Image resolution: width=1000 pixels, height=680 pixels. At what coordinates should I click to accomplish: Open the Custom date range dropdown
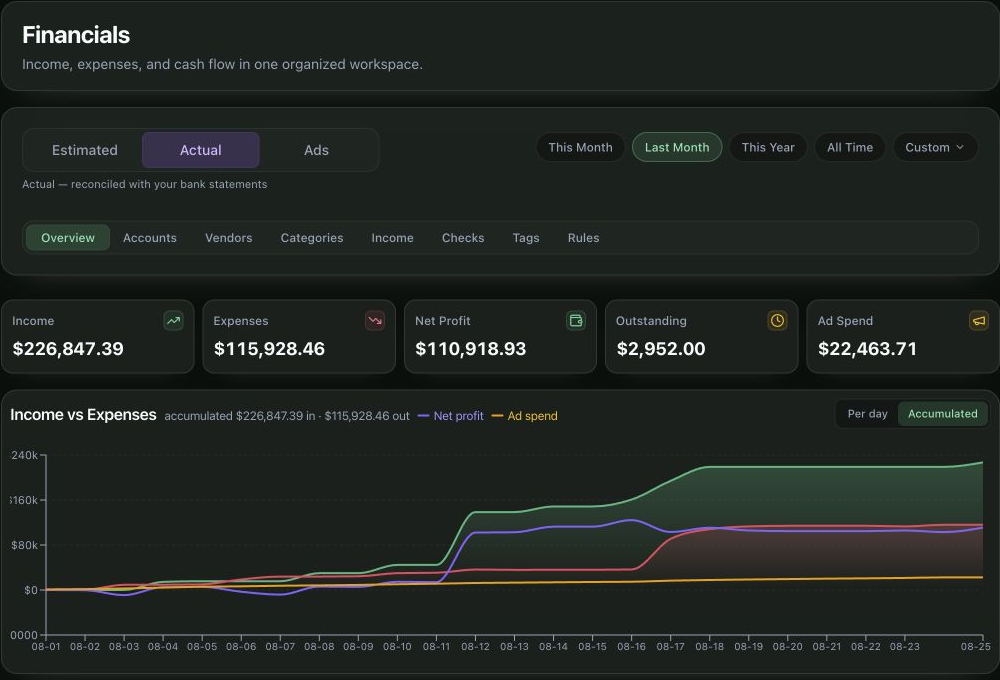(x=935, y=147)
